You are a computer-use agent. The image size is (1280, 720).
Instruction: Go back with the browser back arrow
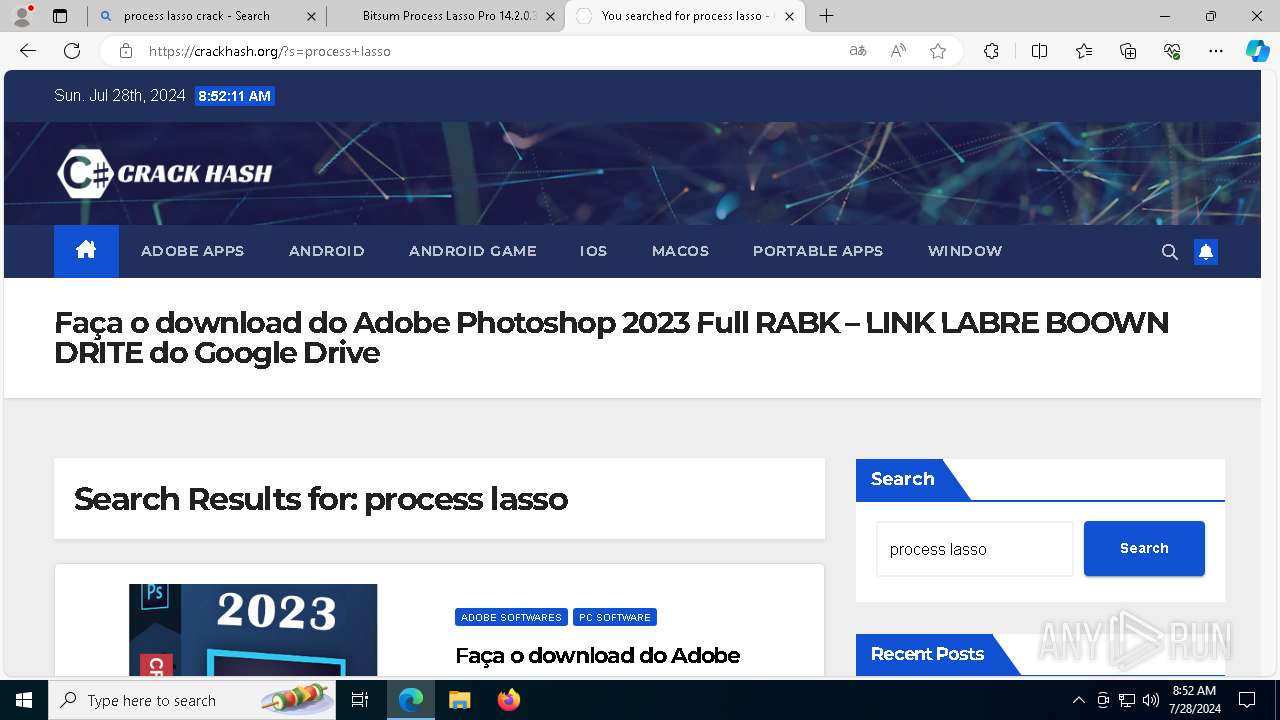(x=28, y=51)
